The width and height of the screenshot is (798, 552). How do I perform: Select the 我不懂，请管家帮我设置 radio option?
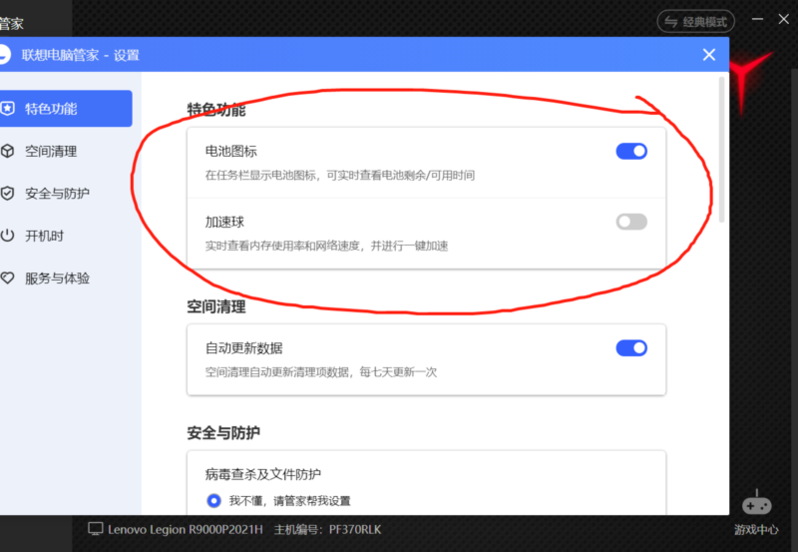pyautogui.click(x=214, y=501)
